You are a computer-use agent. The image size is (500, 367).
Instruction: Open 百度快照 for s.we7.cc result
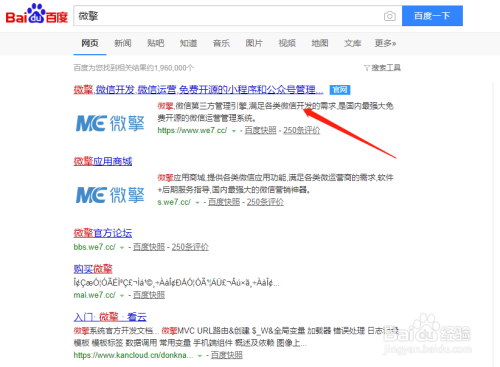[224, 202]
